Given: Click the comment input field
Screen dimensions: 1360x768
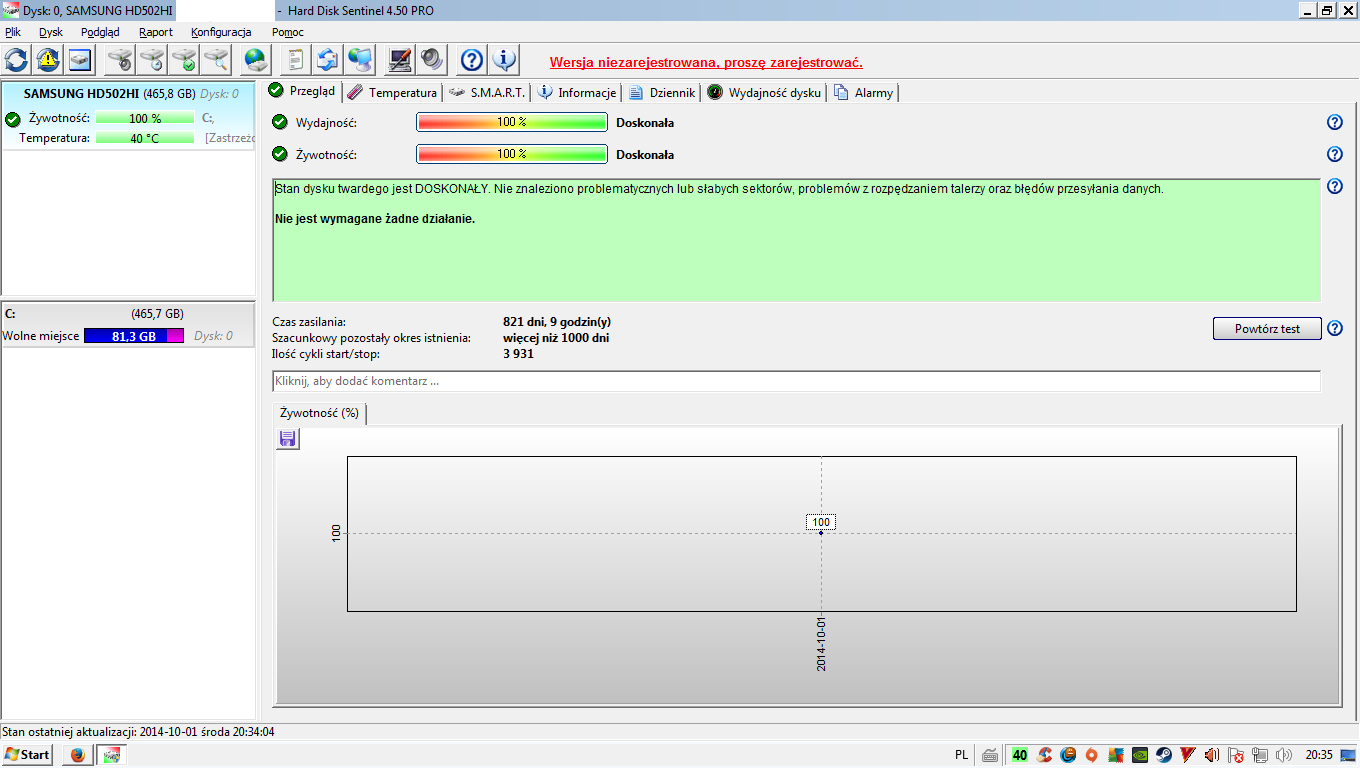Looking at the screenshot, I should coord(796,382).
